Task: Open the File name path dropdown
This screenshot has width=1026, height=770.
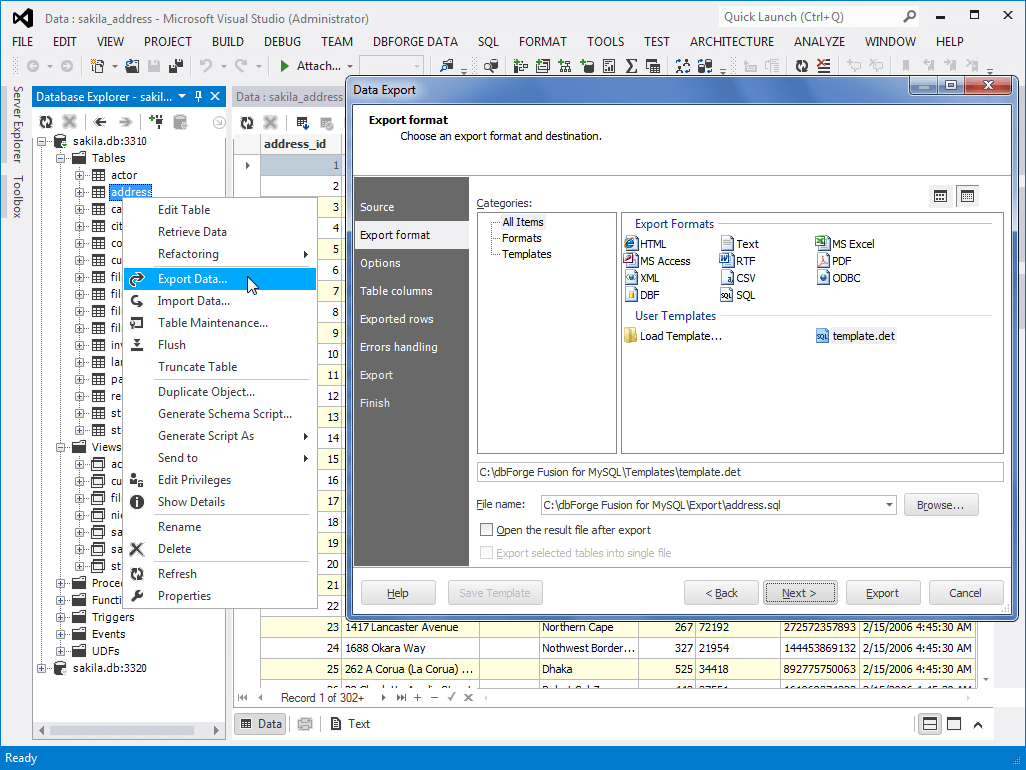Action: coord(889,504)
